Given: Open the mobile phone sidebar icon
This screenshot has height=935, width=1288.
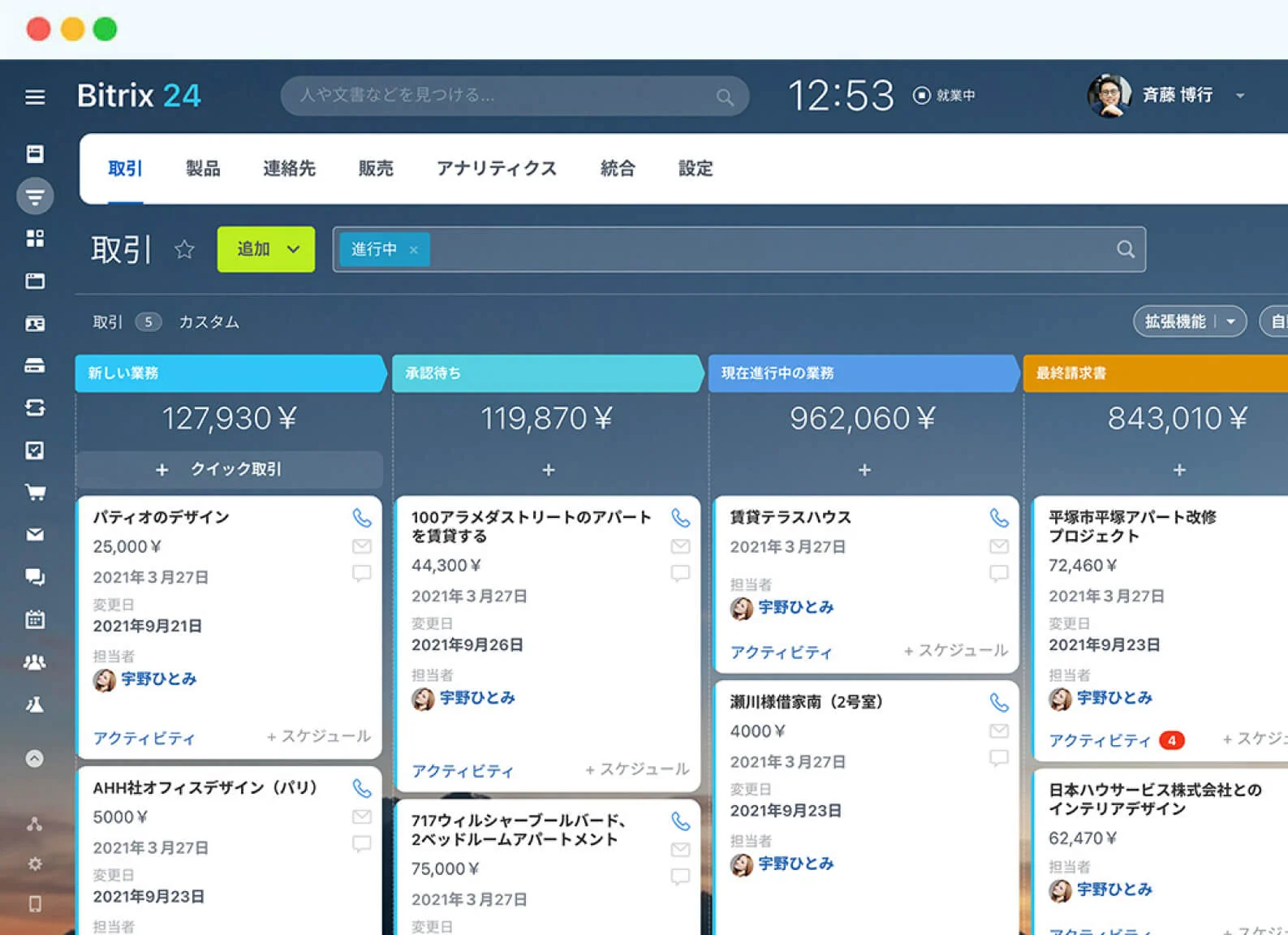Looking at the screenshot, I should coord(35,903).
